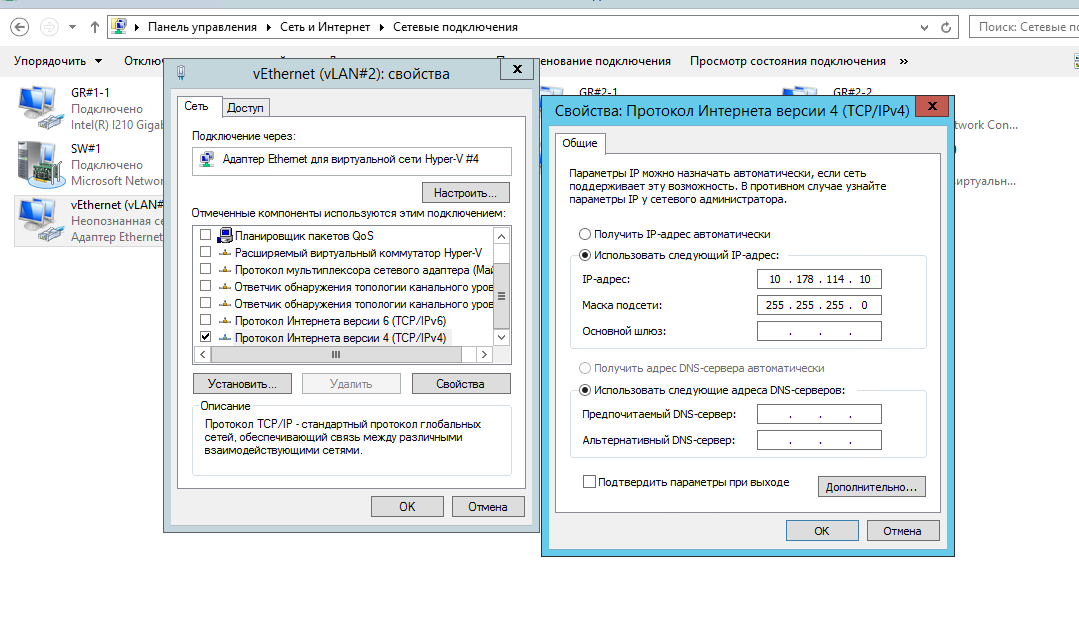1079x627 pixels.
Task: Check 'Подтвердить параметры при выходе'
Action: [589, 482]
